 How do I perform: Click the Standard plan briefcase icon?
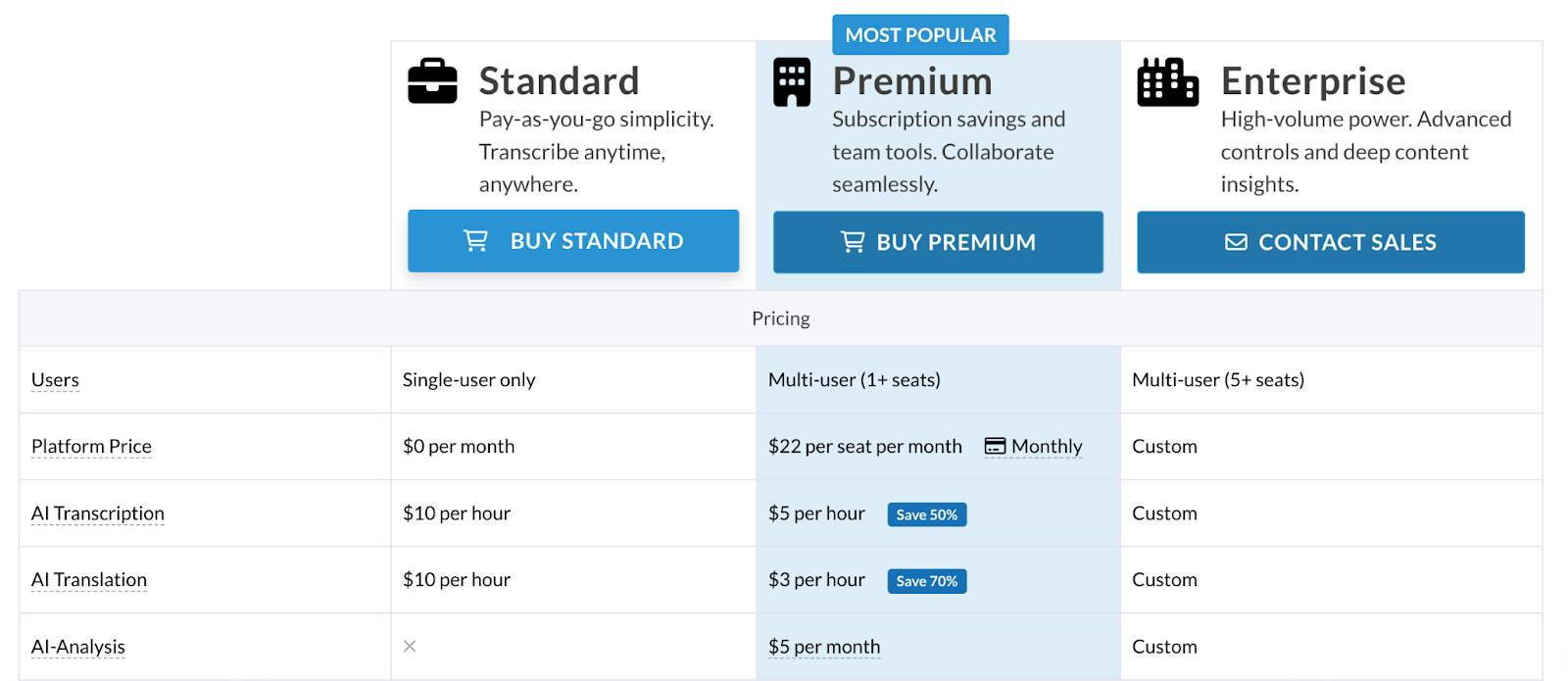(x=432, y=81)
